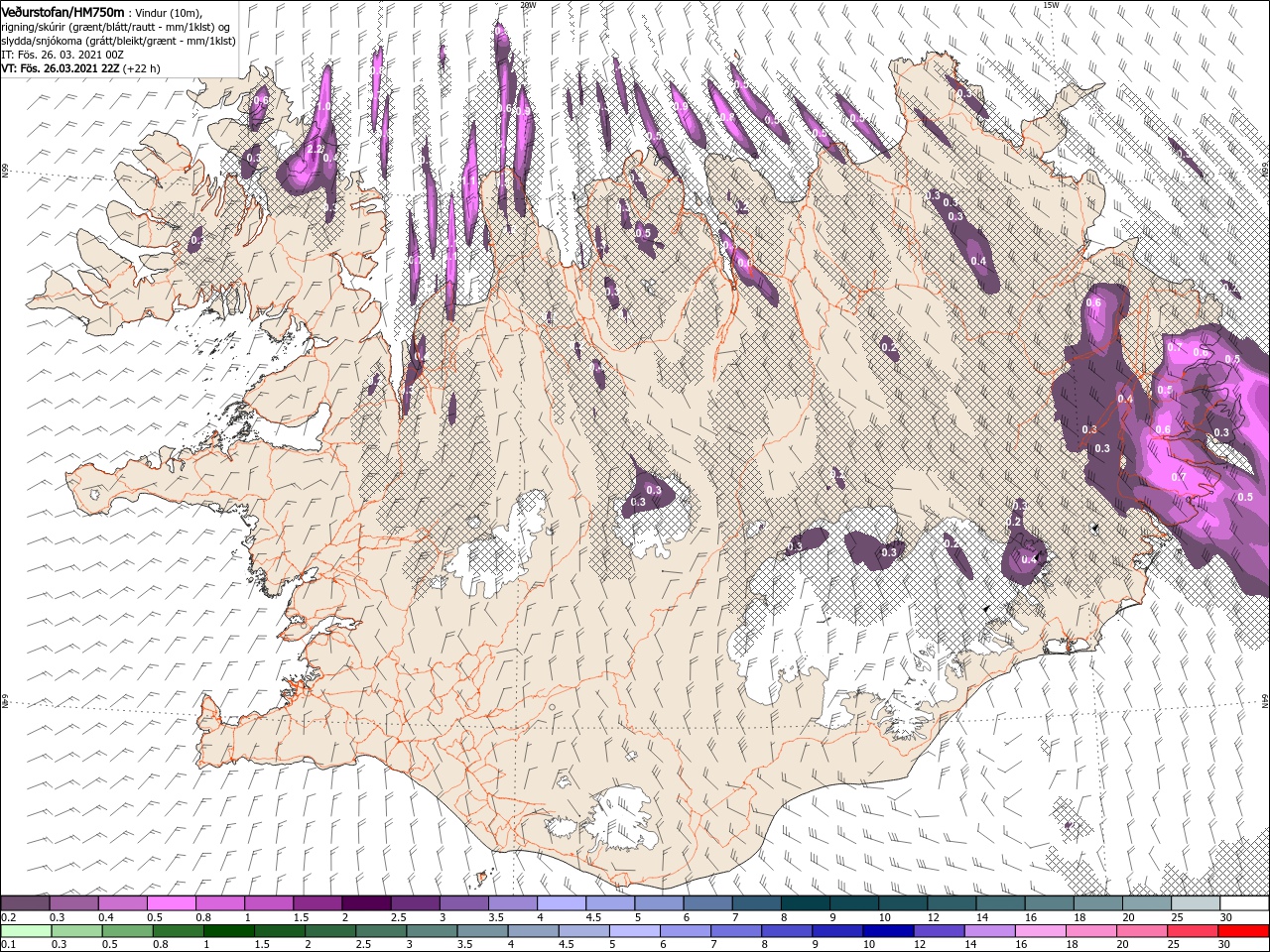Pick the light purple 14 rain legend swatch
Viewport: 1270px width, 952px height.
991,930
